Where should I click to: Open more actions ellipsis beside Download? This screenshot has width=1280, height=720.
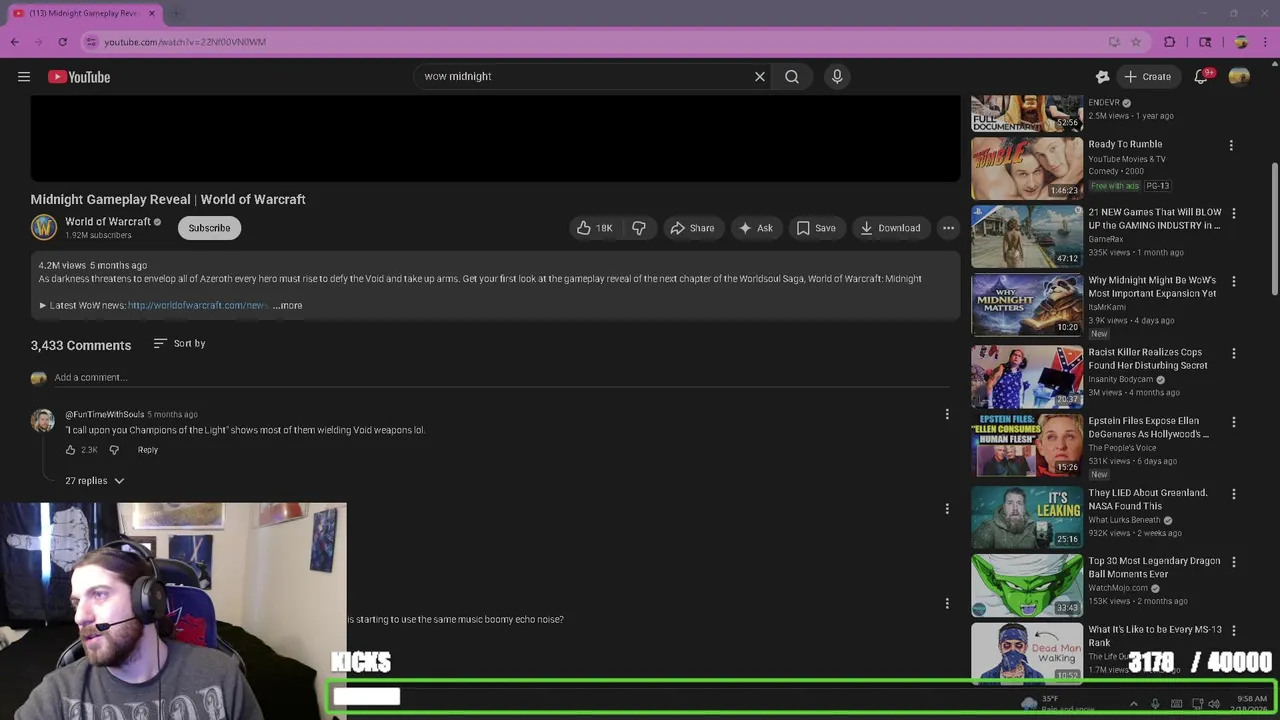[x=948, y=228]
